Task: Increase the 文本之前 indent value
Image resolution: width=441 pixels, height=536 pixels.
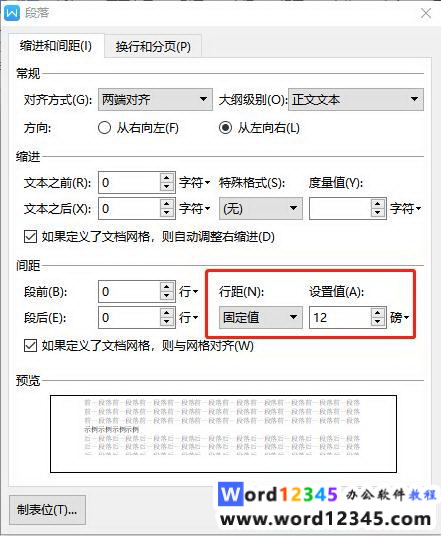Action: point(167,178)
